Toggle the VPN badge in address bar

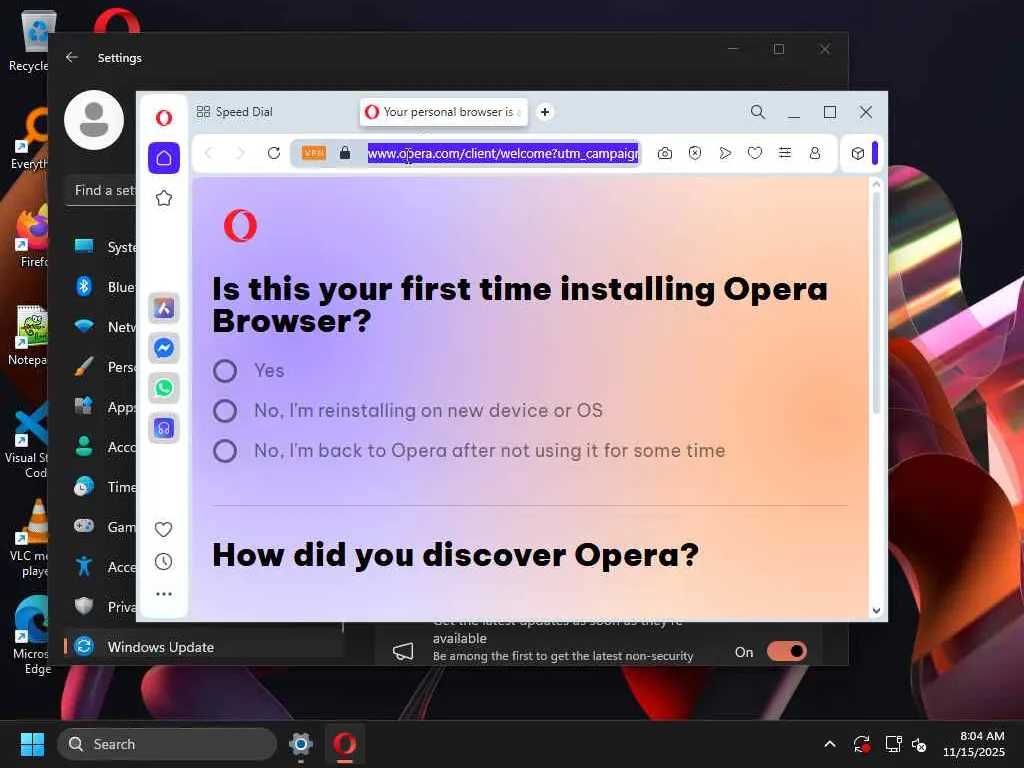tap(313, 153)
